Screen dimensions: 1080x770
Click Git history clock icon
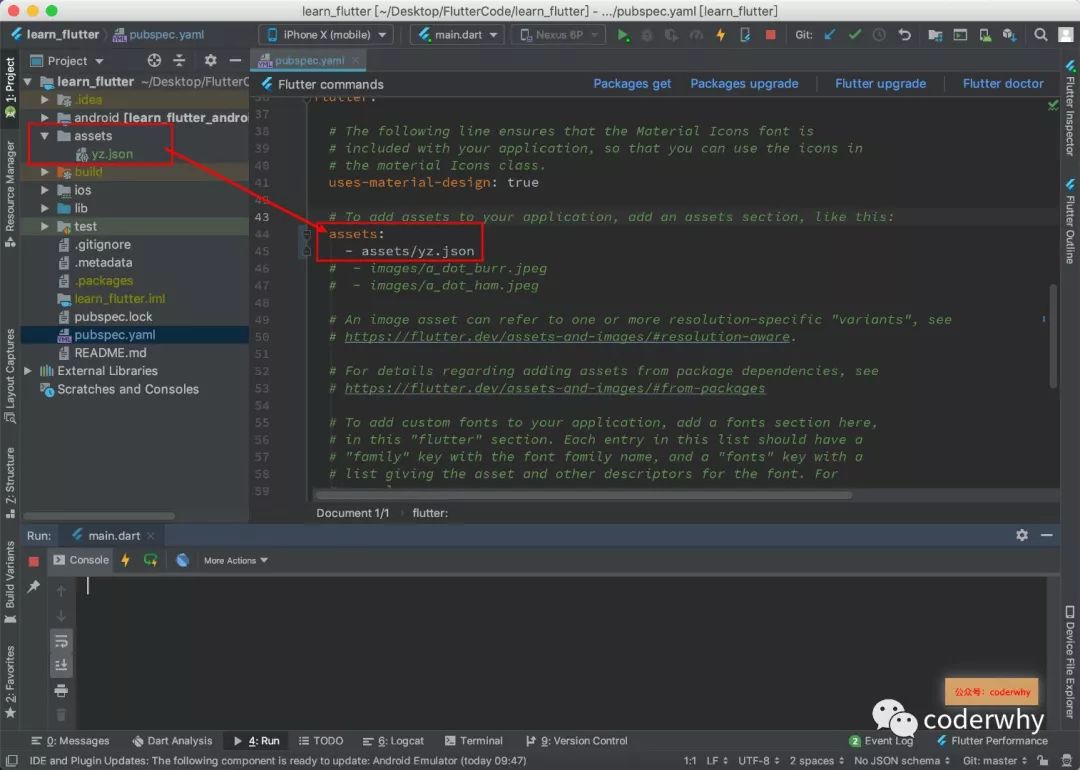click(x=880, y=34)
